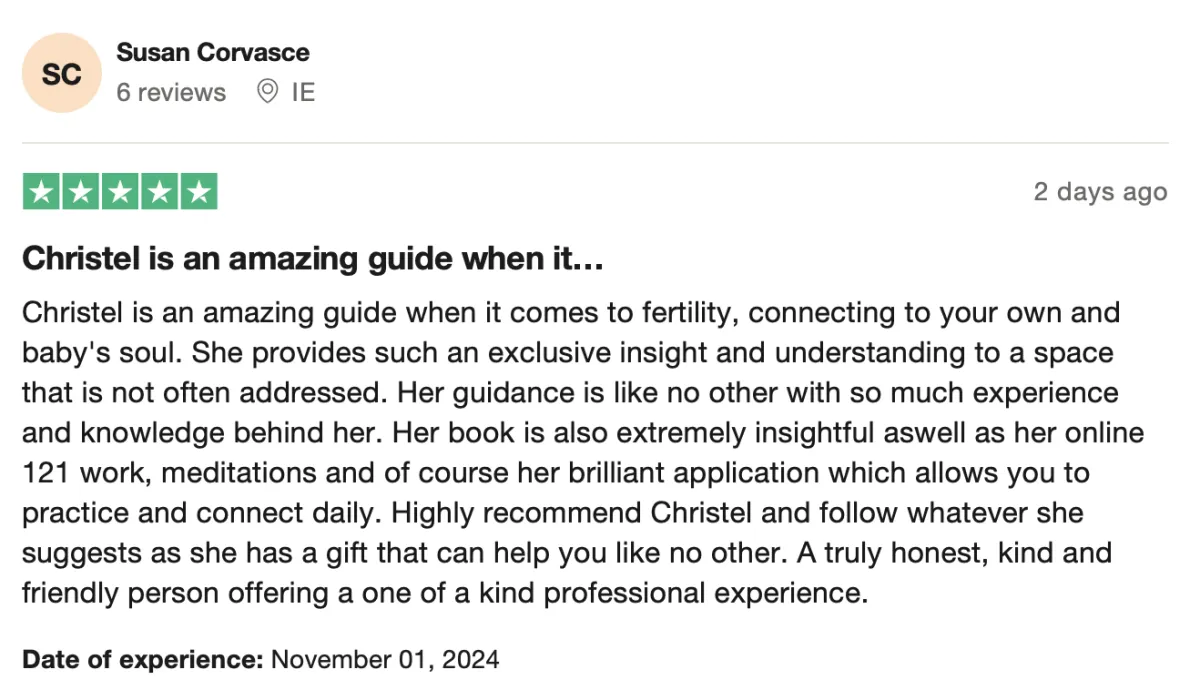Viewport: 1200px width, 690px height.
Task: Click the November 01, 2024 date text
Action: coord(385,660)
